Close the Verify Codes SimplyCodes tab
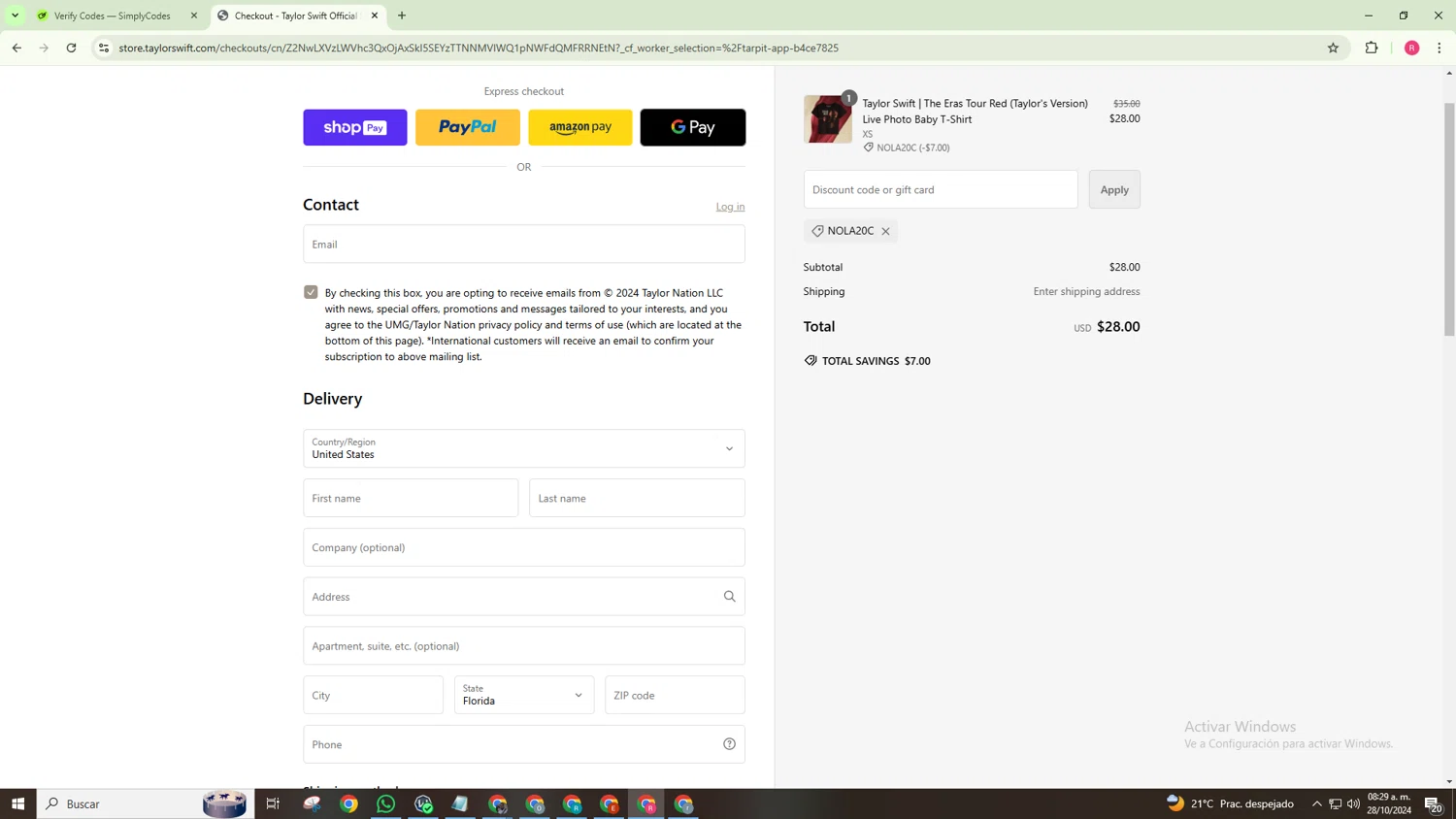Viewport: 1456px width, 819px height. pos(194,16)
